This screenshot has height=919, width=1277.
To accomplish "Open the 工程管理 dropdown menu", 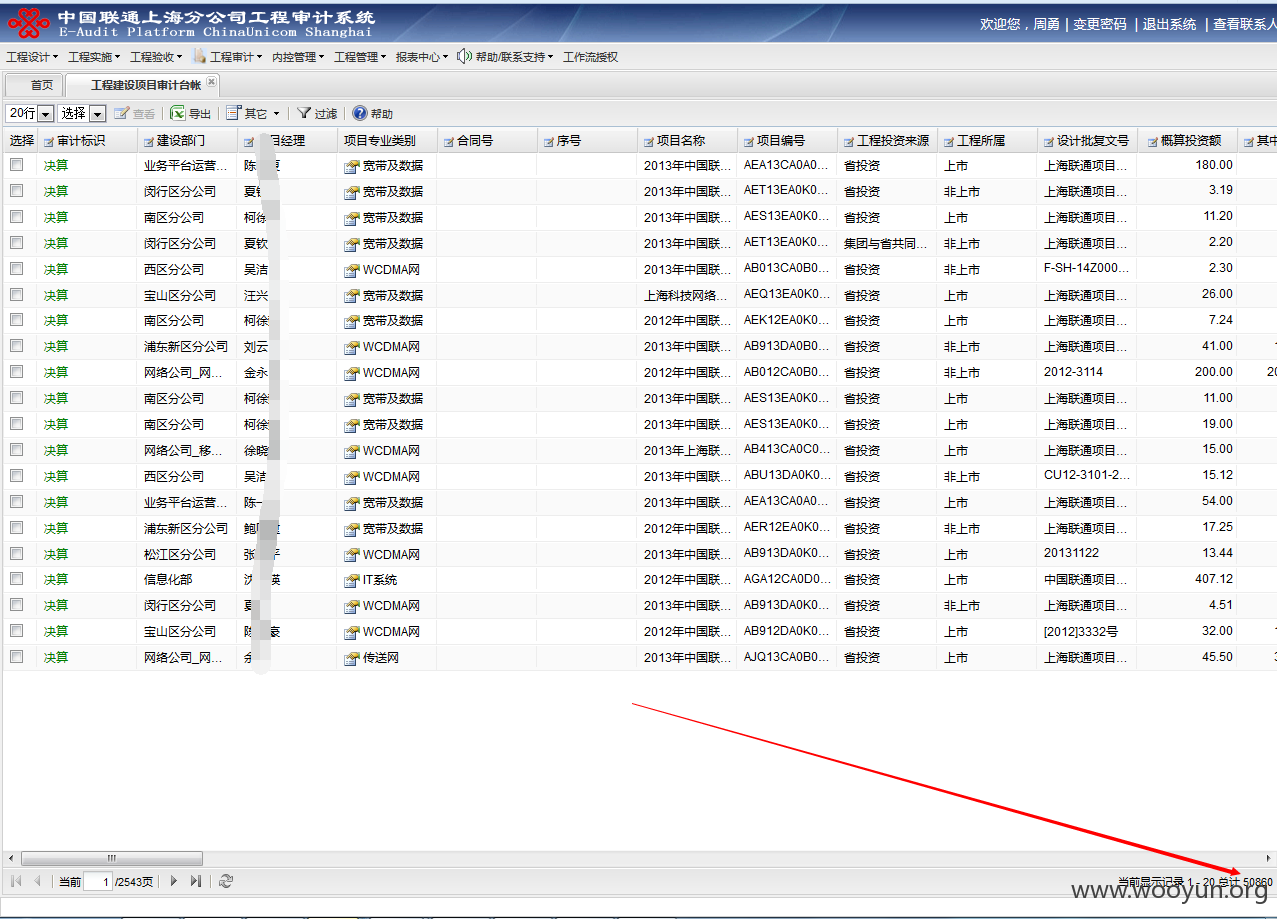I will (360, 57).
